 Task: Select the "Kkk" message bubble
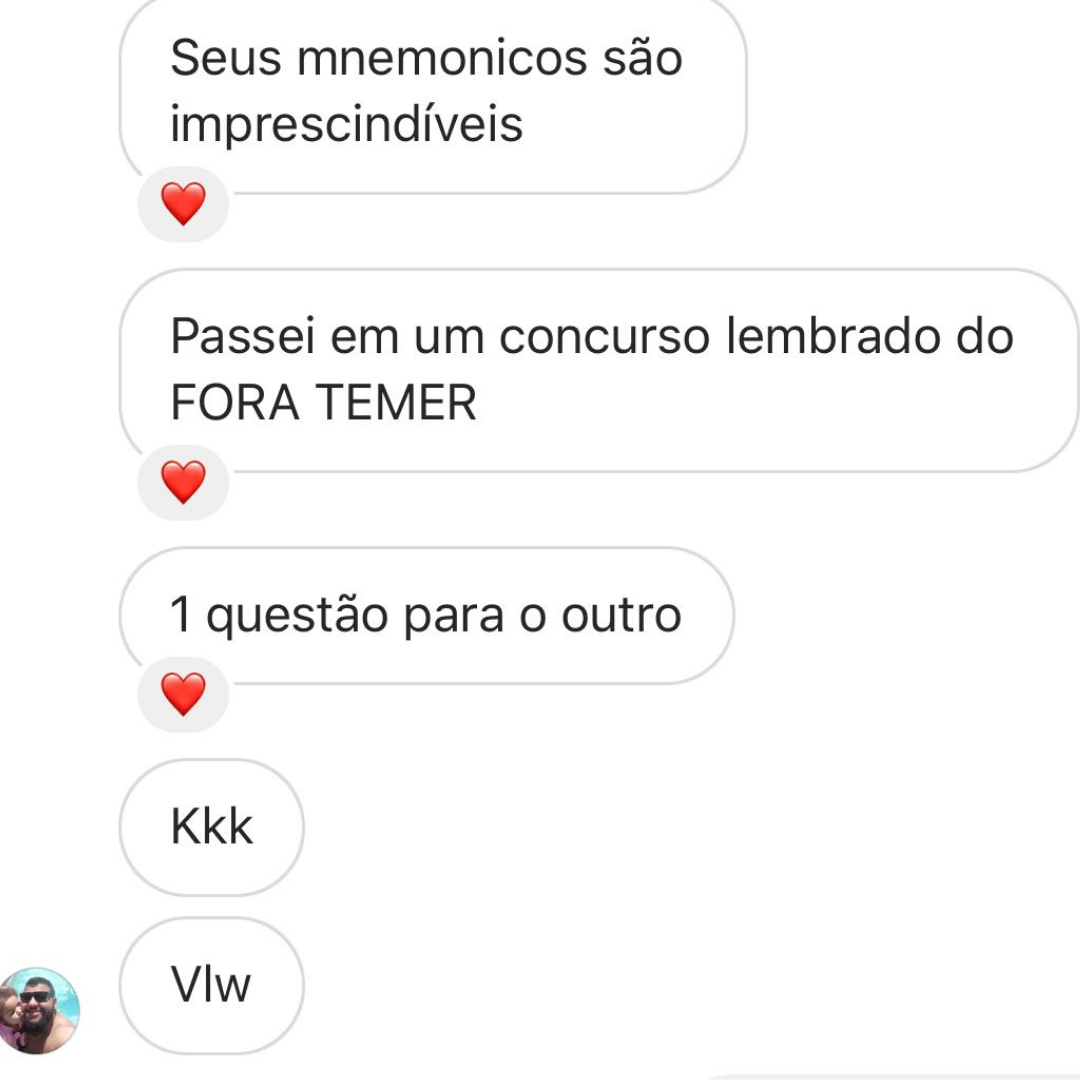211,827
